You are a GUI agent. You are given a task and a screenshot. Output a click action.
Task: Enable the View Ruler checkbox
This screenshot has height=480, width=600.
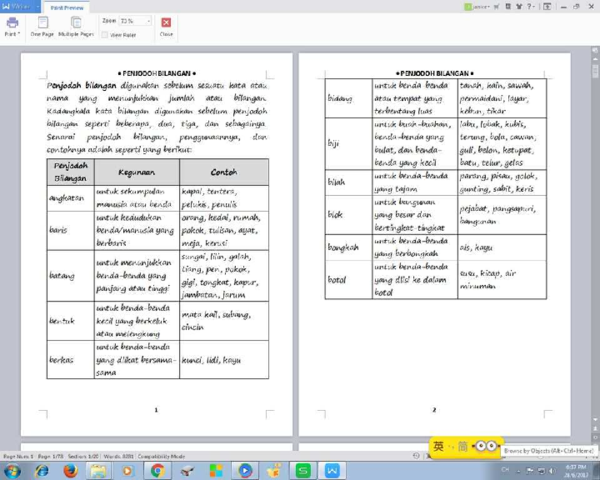[x=104, y=35]
